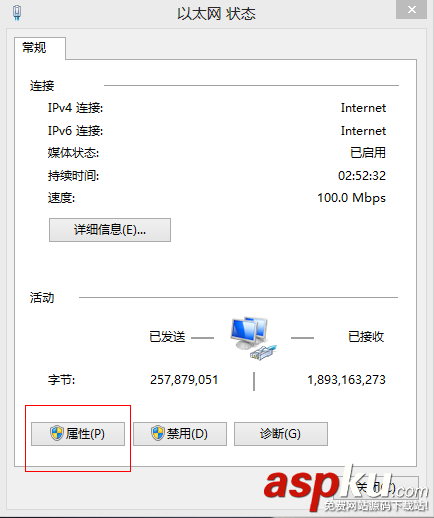Viewport: 434px width, 518px height.
Task: Click the received bytes 1,893,163,273 value
Action: pos(346,380)
